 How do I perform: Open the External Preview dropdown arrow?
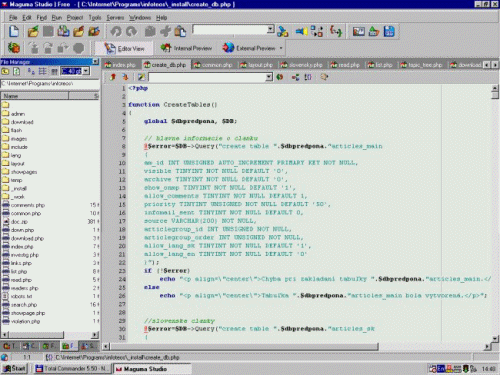pos(281,48)
